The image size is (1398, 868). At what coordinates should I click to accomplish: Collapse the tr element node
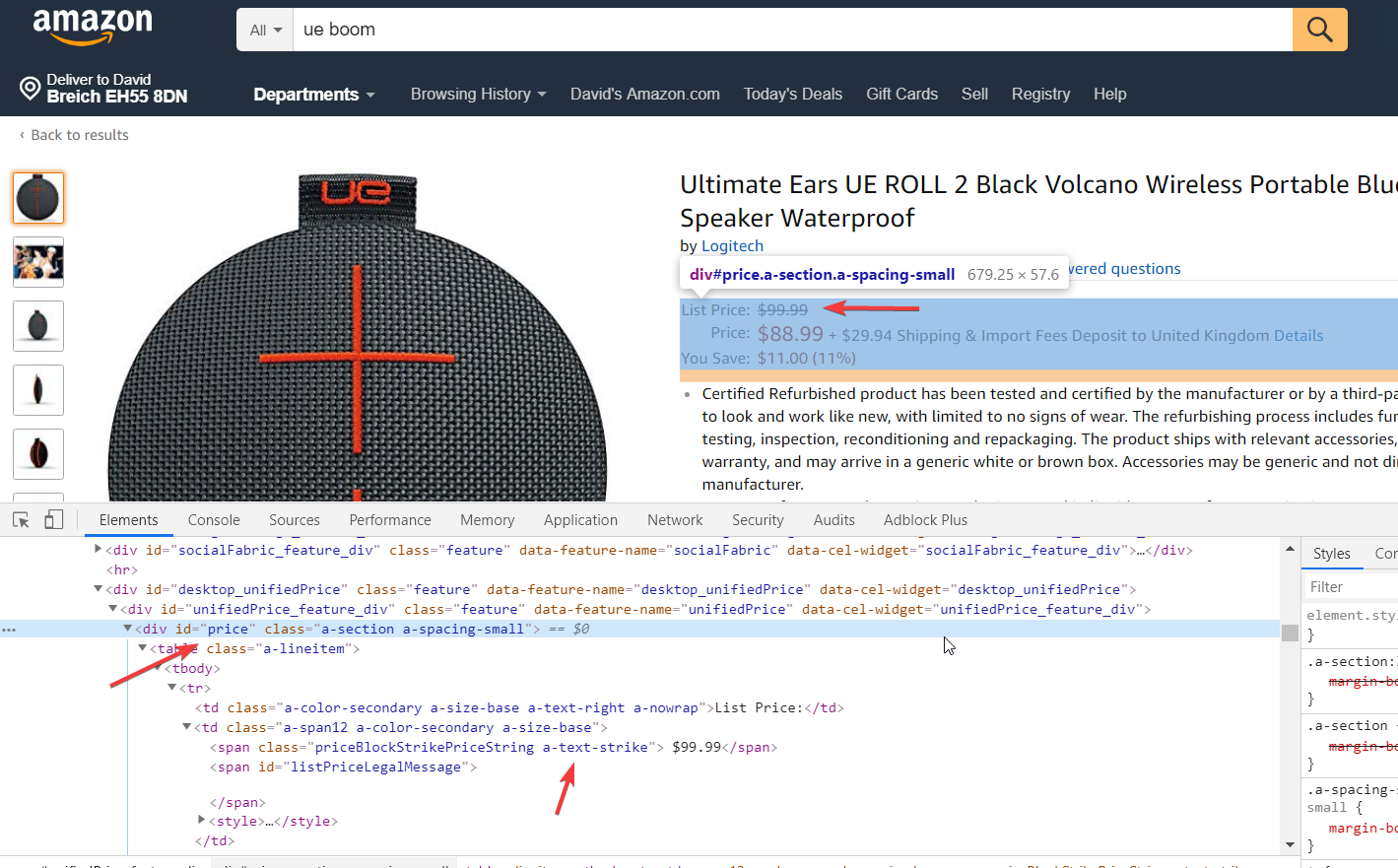coord(171,688)
